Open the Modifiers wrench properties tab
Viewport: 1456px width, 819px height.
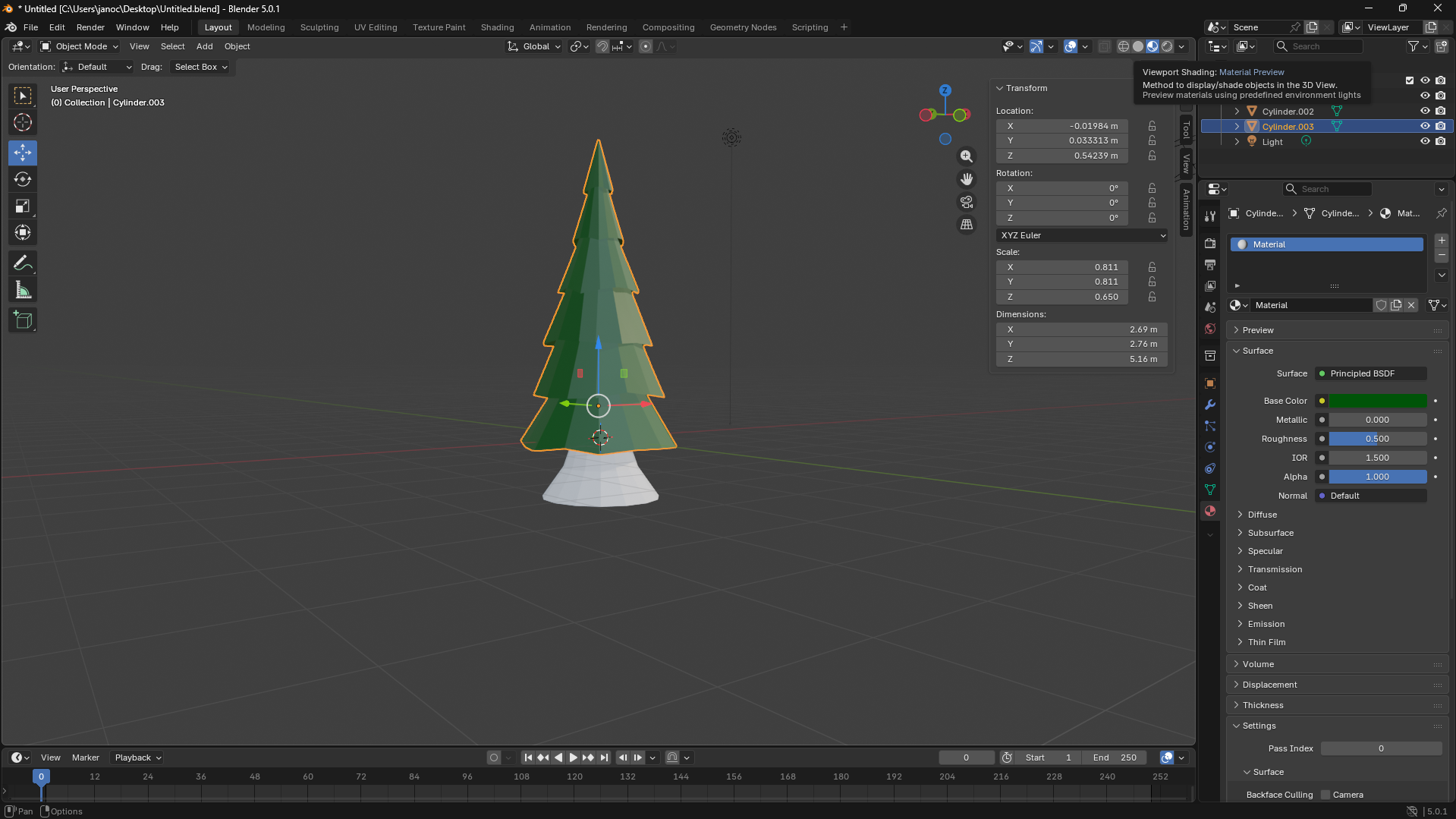click(x=1210, y=405)
